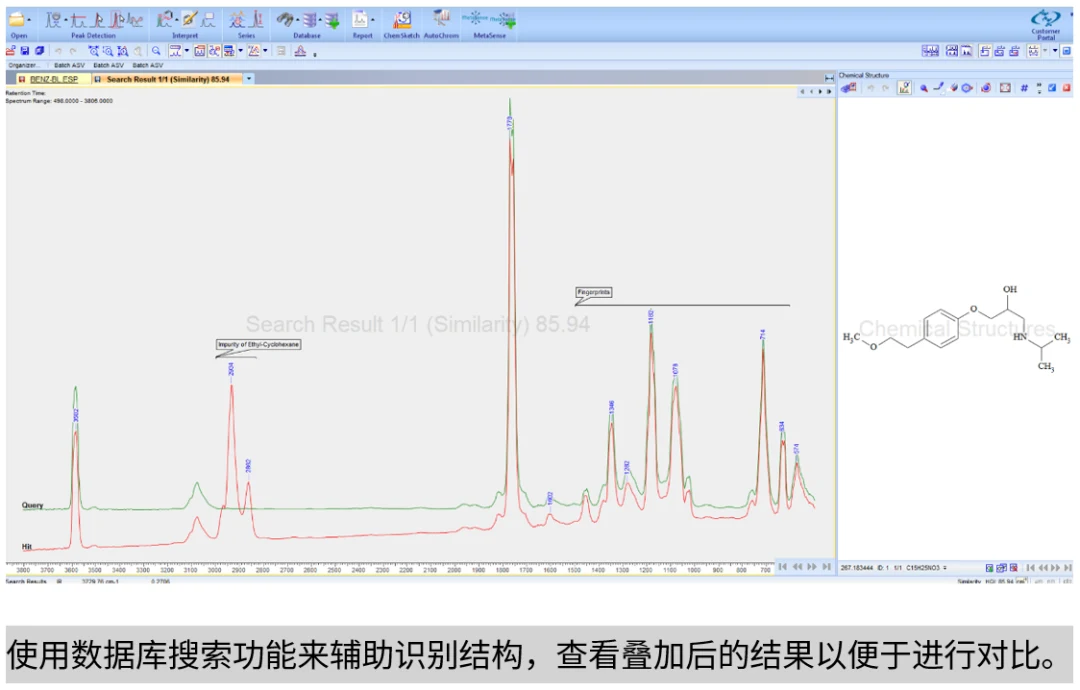The width and height of the screenshot is (1080, 690).
Task: Go to the last search hit in the spectrum pane
Action: point(827,567)
